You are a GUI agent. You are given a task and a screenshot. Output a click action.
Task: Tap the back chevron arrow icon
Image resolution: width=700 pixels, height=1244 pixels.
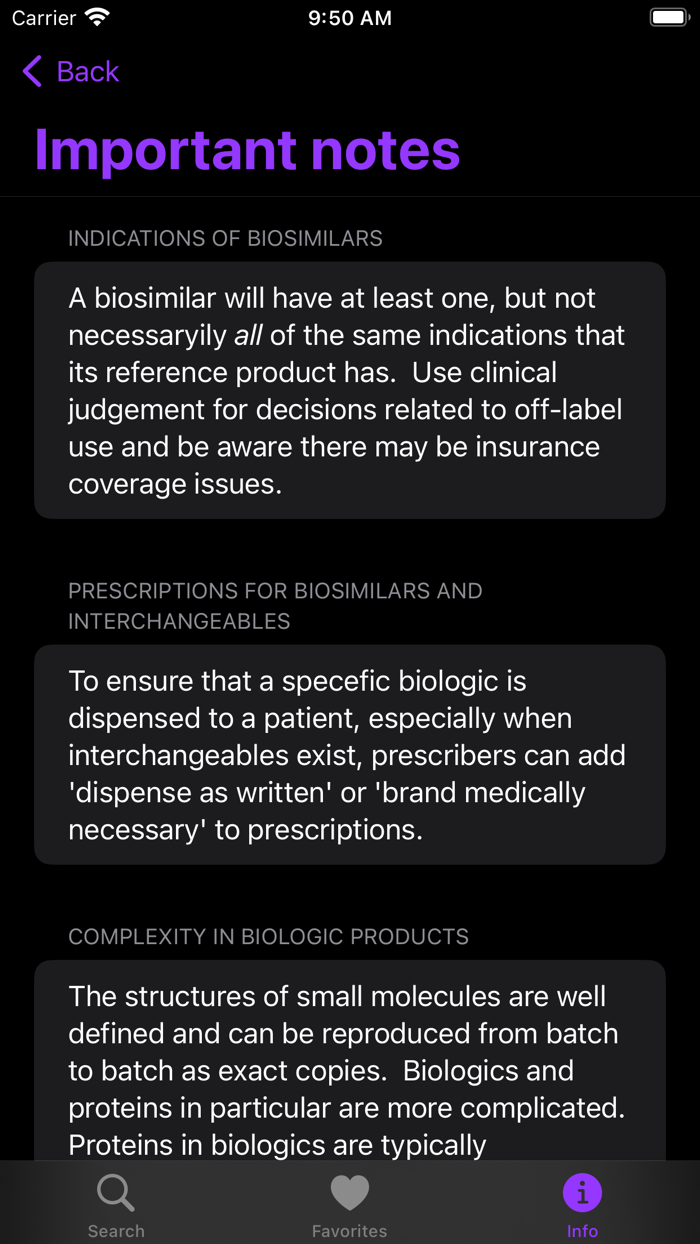pyautogui.click(x=29, y=71)
